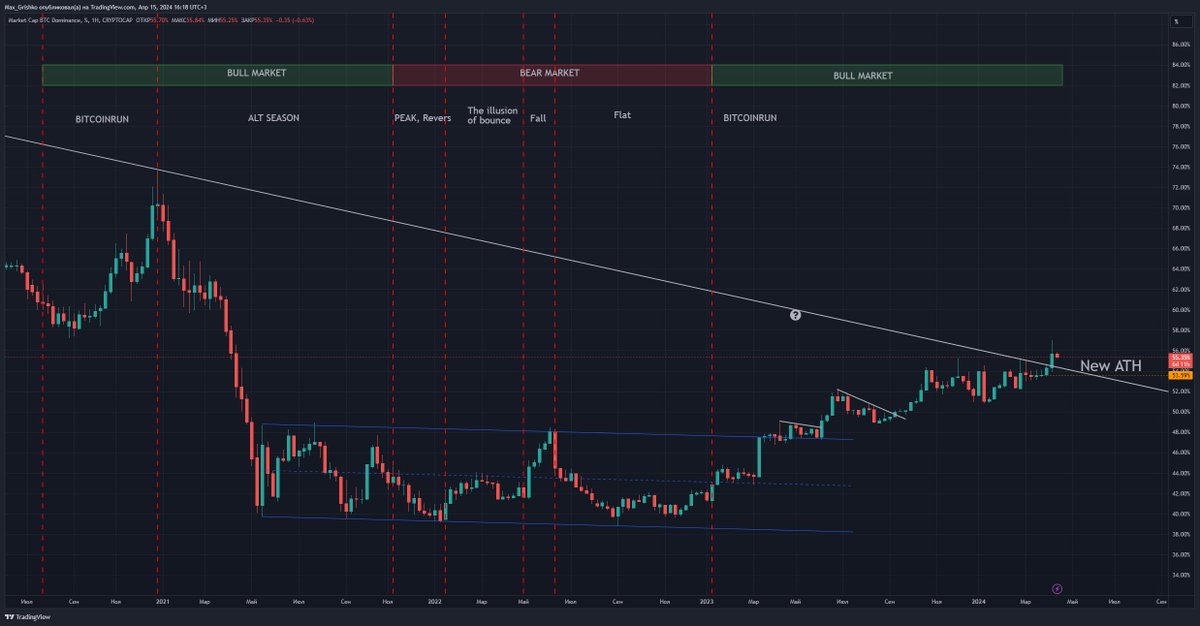Click the '2021' label on the time axis
This screenshot has height=626, width=1200.
[162, 602]
